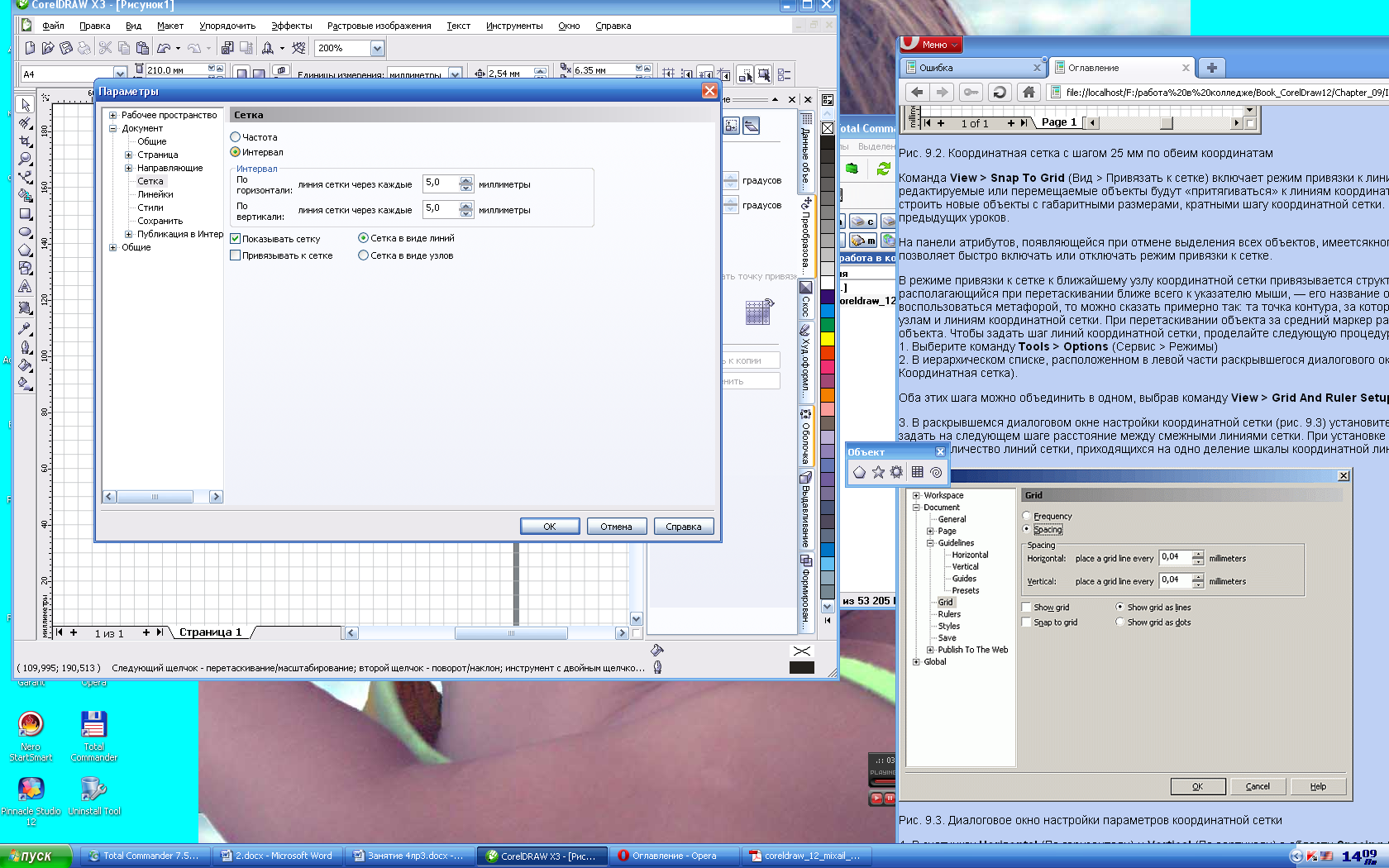Select the Rectangle tool
The height and width of the screenshot is (868, 1389).
tap(25, 213)
